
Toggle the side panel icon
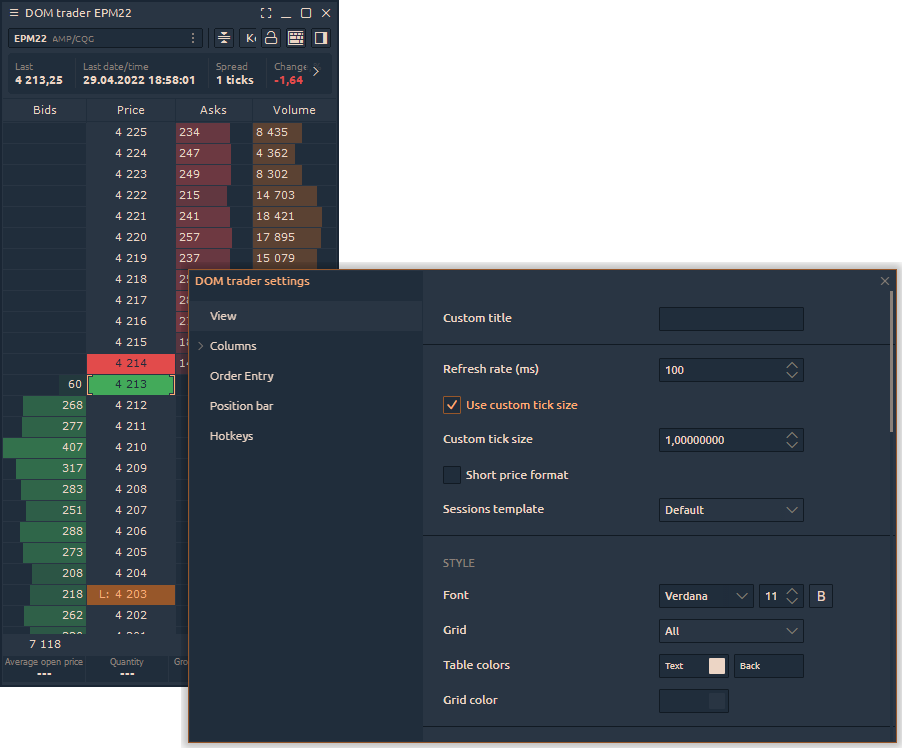pos(321,38)
